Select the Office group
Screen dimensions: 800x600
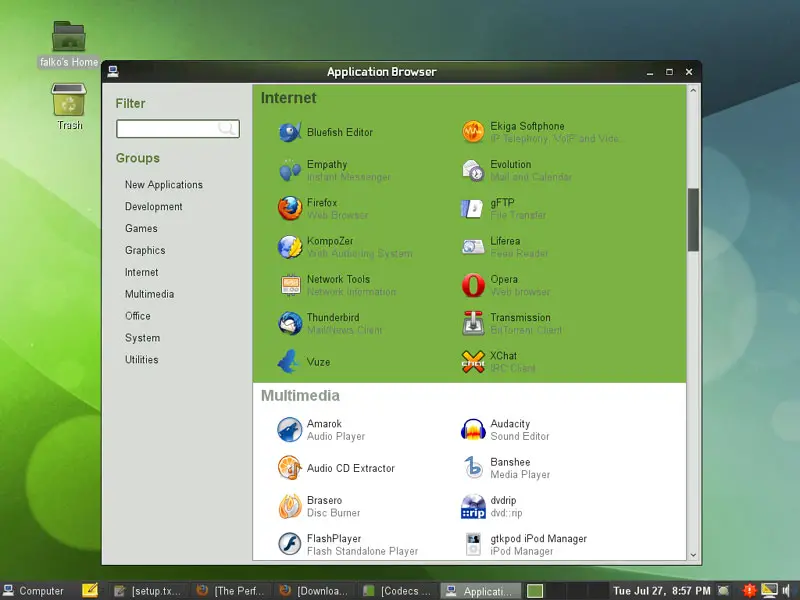pyautogui.click(x=138, y=316)
